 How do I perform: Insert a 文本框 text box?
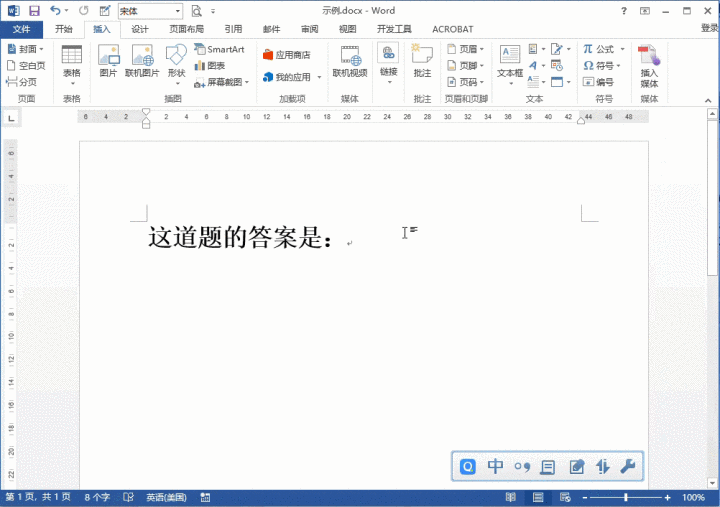click(x=510, y=64)
